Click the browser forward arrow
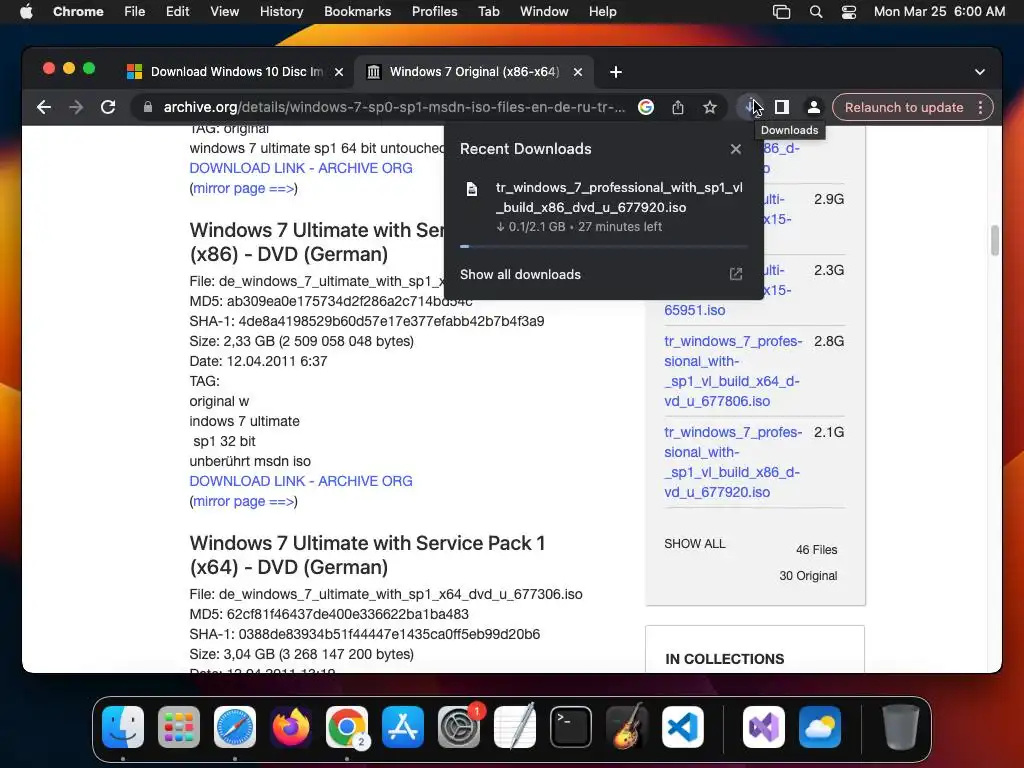 tap(76, 107)
